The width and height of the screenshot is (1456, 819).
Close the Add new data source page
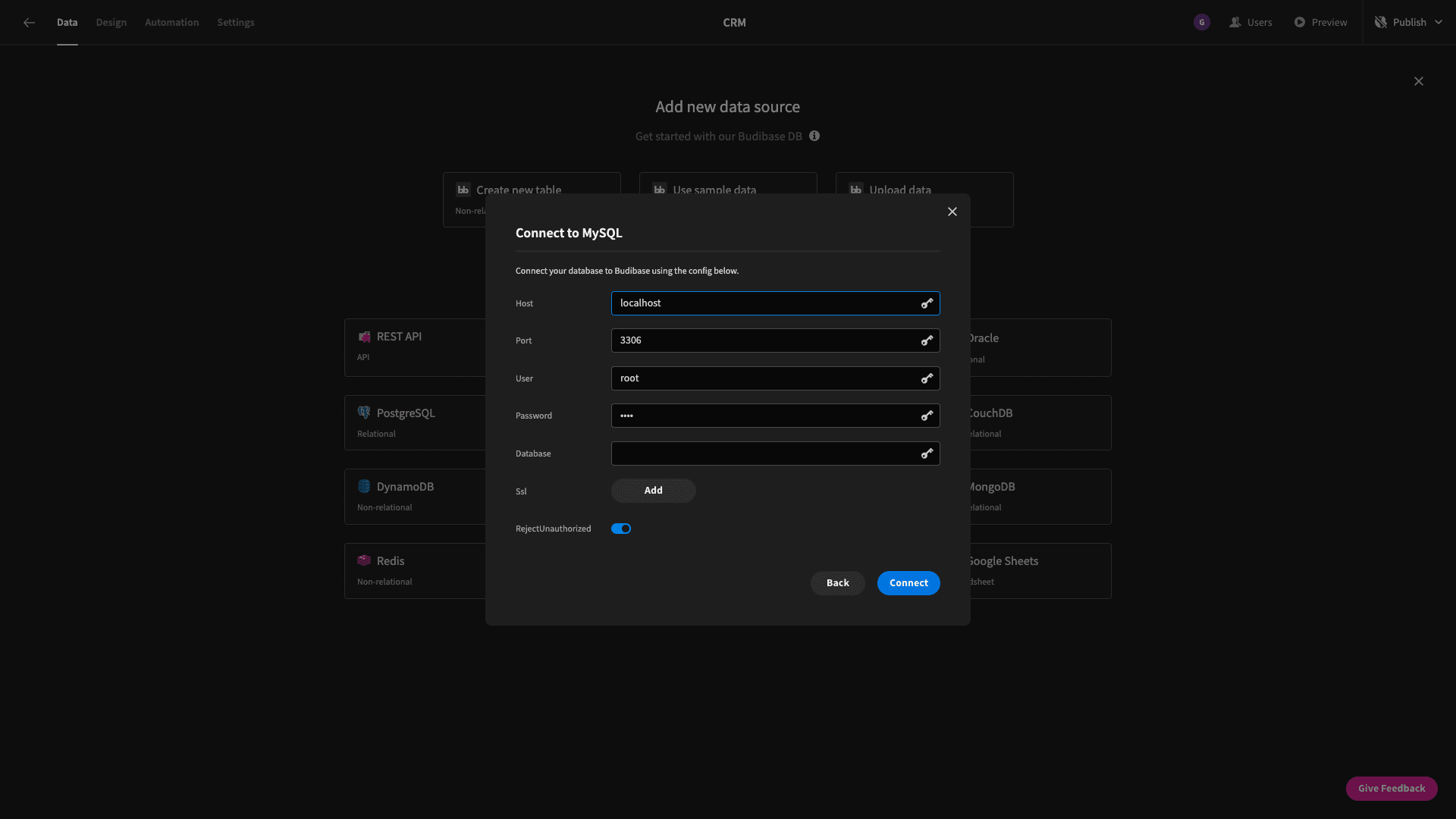(1418, 81)
